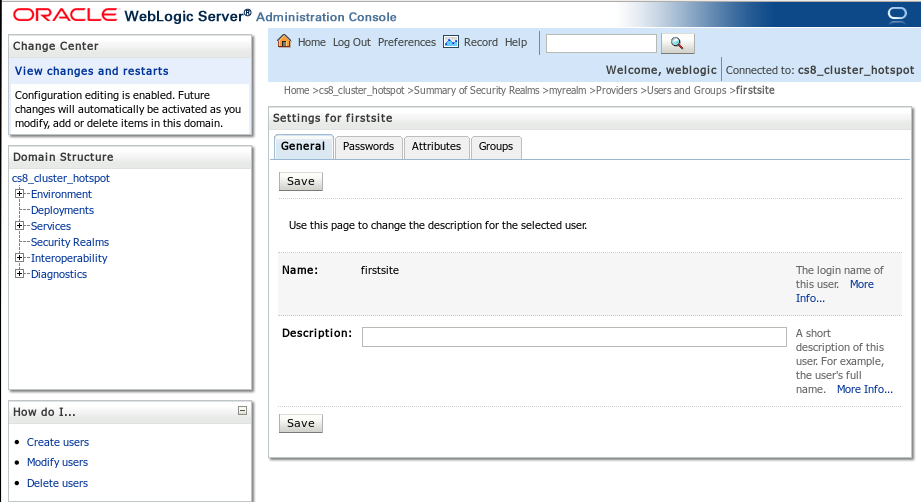Open the Attributes tab
The width and height of the screenshot is (921, 502).
click(436, 147)
